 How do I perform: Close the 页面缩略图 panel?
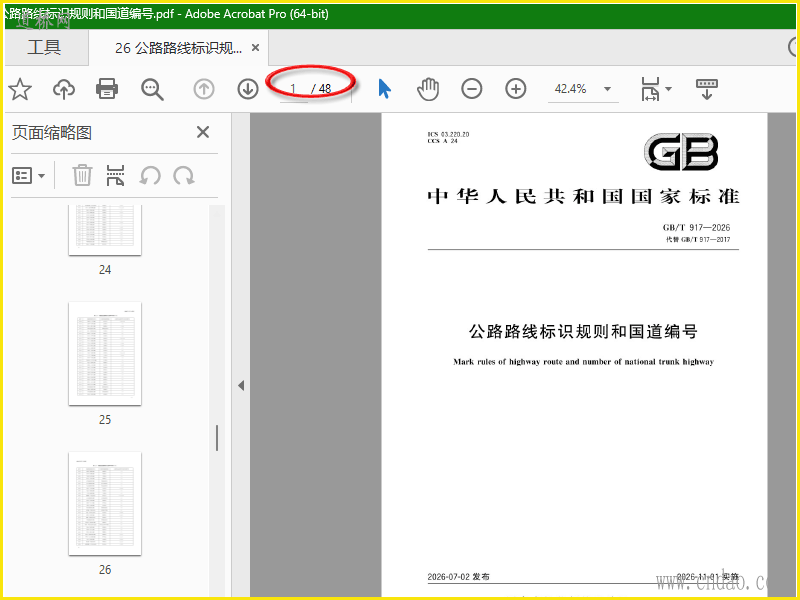click(203, 132)
